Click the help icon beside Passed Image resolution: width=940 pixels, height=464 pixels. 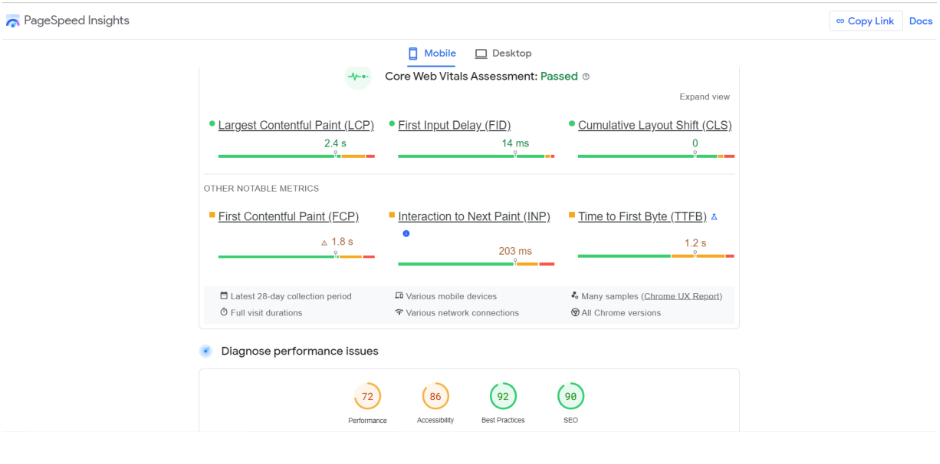(586, 76)
